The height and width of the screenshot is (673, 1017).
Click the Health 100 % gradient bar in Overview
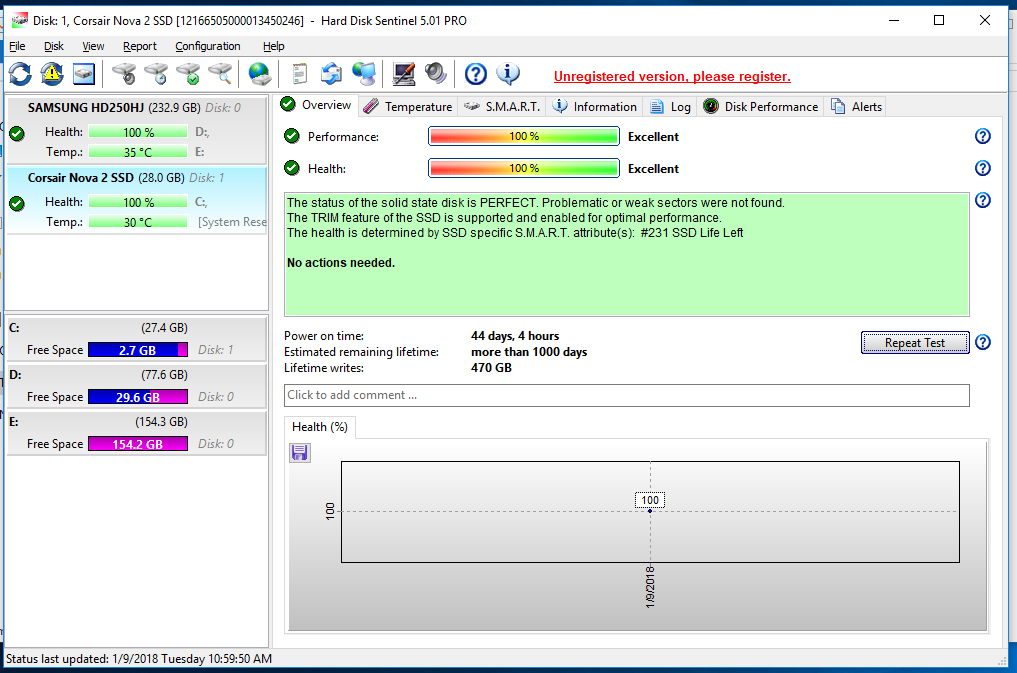pyautogui.click(x=524, y=168)
